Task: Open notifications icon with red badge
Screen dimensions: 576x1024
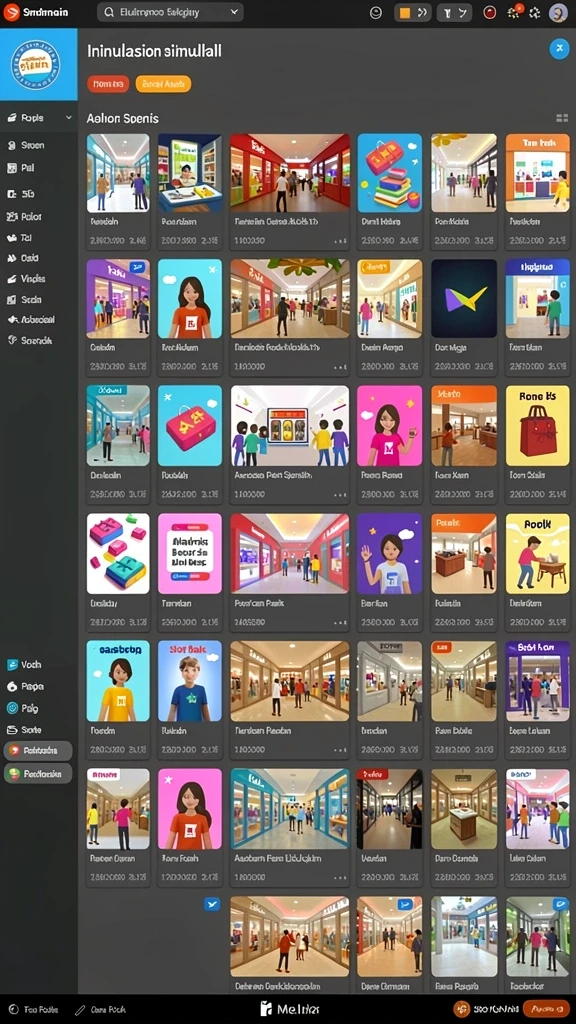Action: point(514,12)
